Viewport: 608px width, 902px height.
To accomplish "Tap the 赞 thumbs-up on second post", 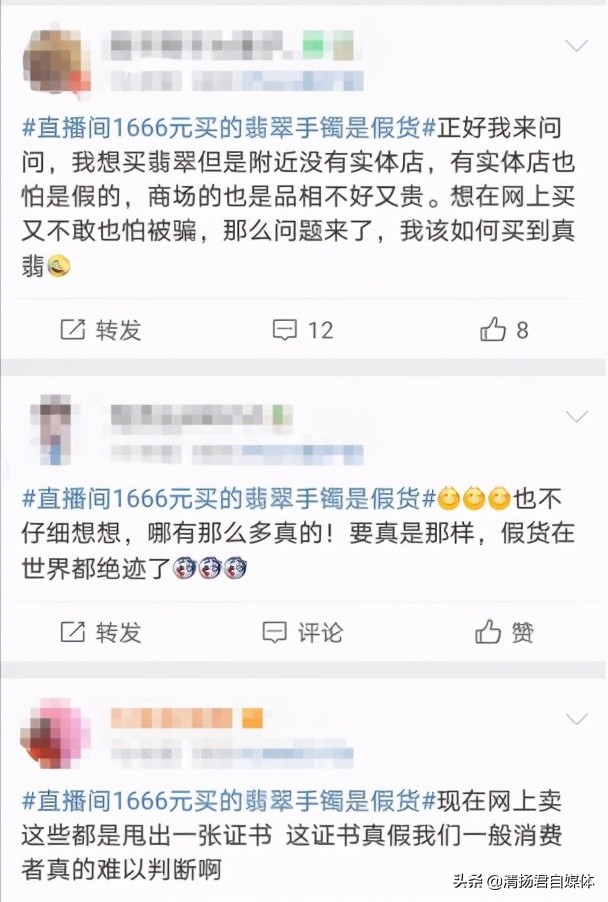I will pyautogui.click(x=488, y=632).
